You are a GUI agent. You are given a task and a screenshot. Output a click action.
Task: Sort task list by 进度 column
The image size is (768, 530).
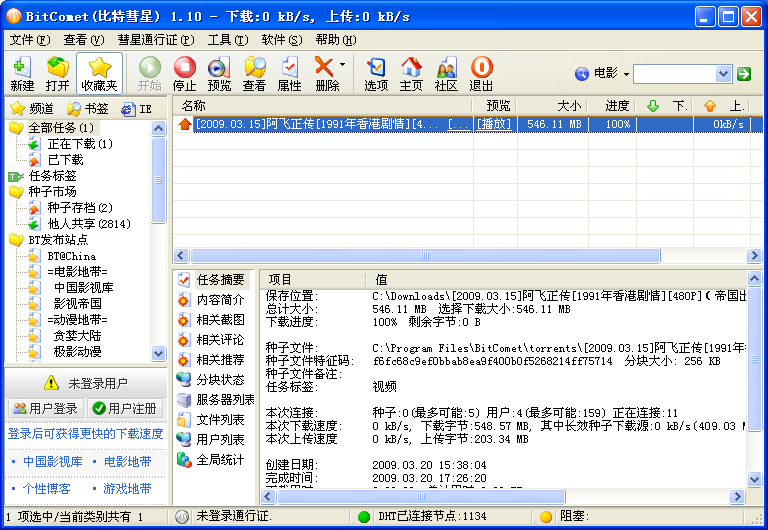[613, 106]
